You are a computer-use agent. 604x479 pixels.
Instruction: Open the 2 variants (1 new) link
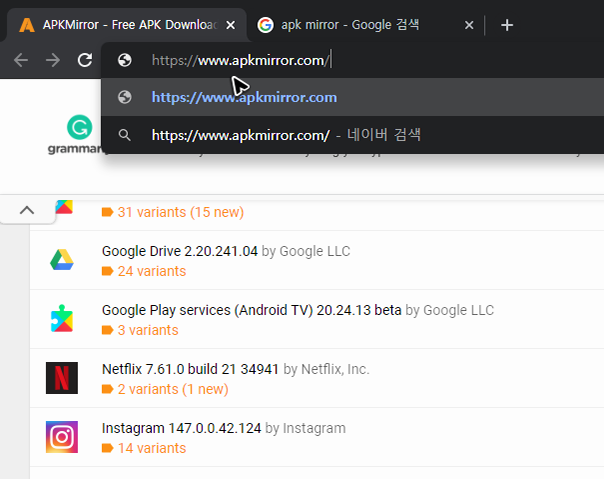(x=173, y=389)
